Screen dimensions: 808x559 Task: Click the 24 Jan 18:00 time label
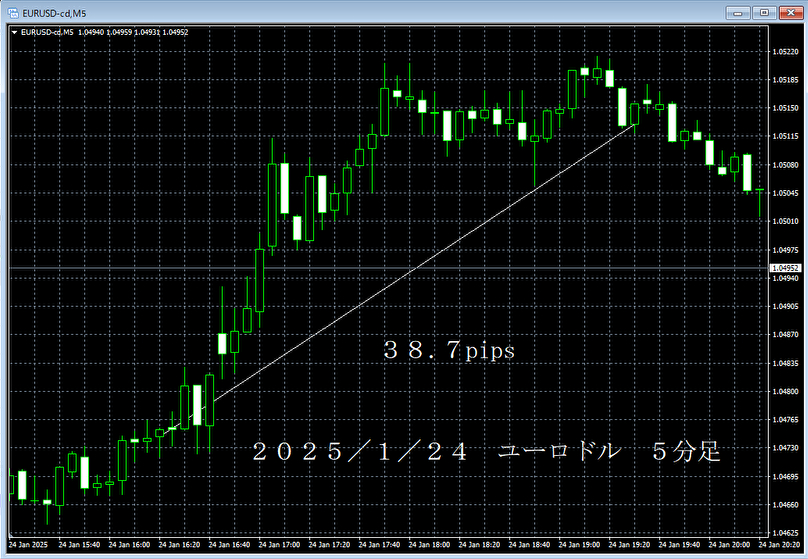pyautogui.click(x=429, y=545)
